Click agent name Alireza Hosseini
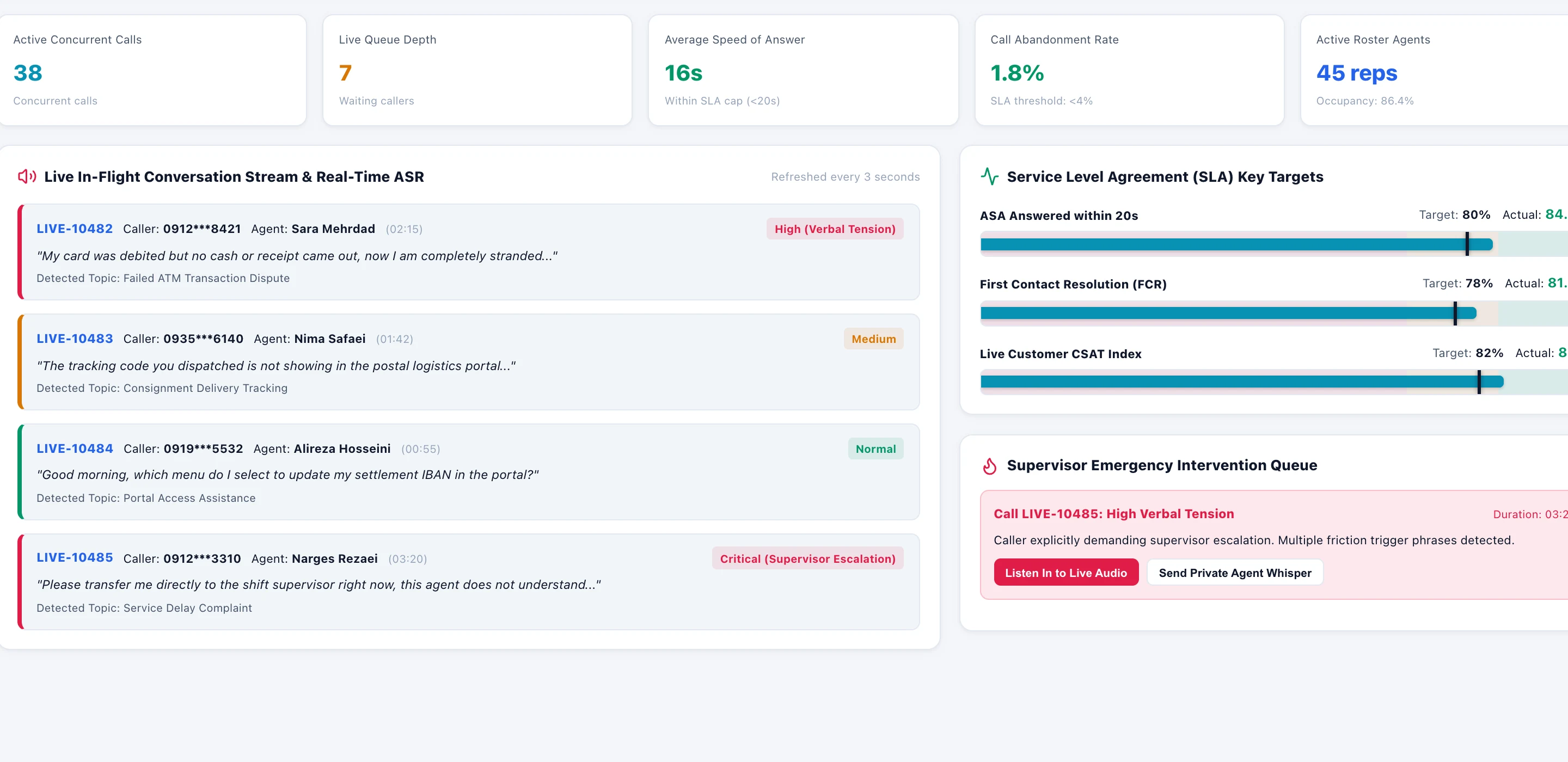This screenshot has height=762, width=1568. (x=342, y=448)
